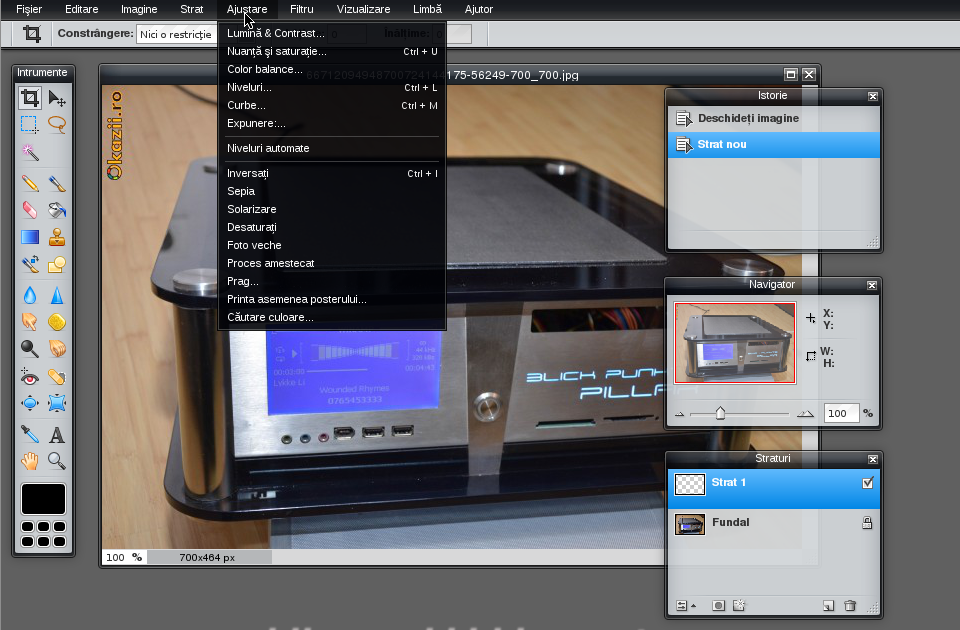
Task: Pick the Smudge finger tool
Action: tap(29, 322)
